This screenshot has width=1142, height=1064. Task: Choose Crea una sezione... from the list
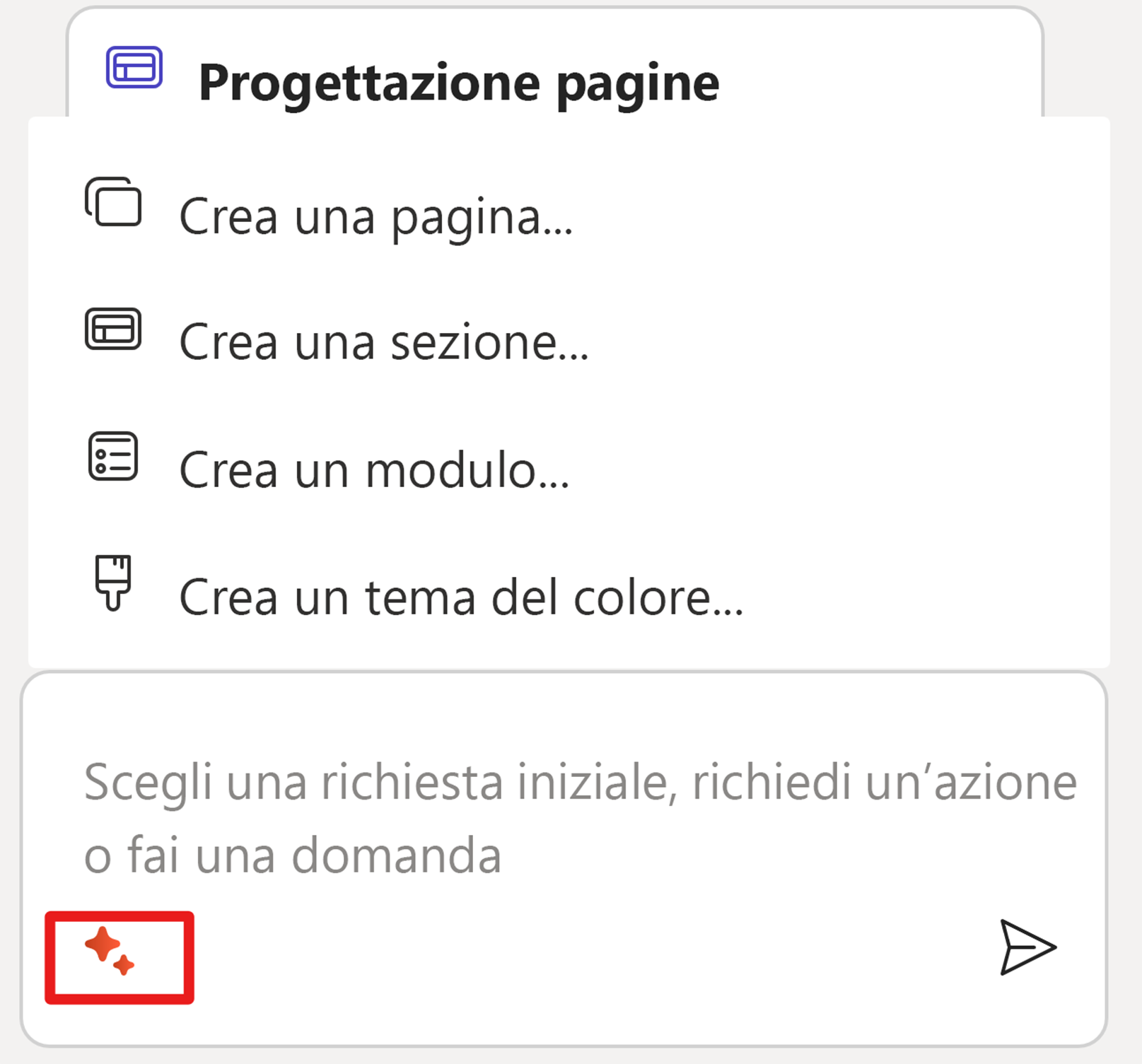click(x=569, y=342)
